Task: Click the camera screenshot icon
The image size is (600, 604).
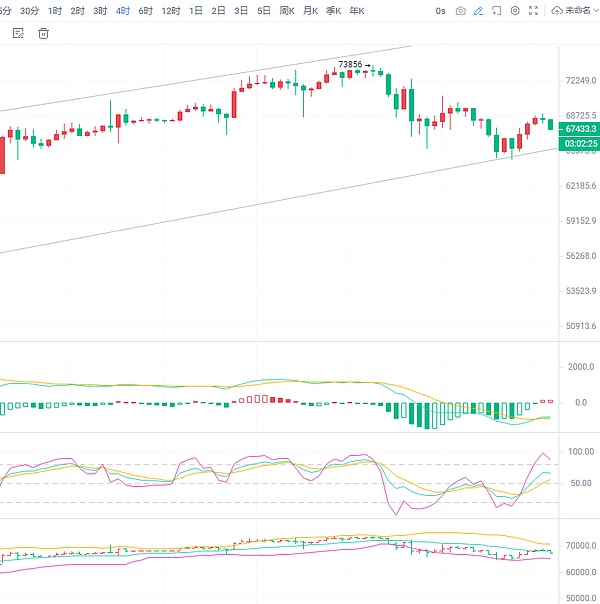Action: click(x=460, y=11)
